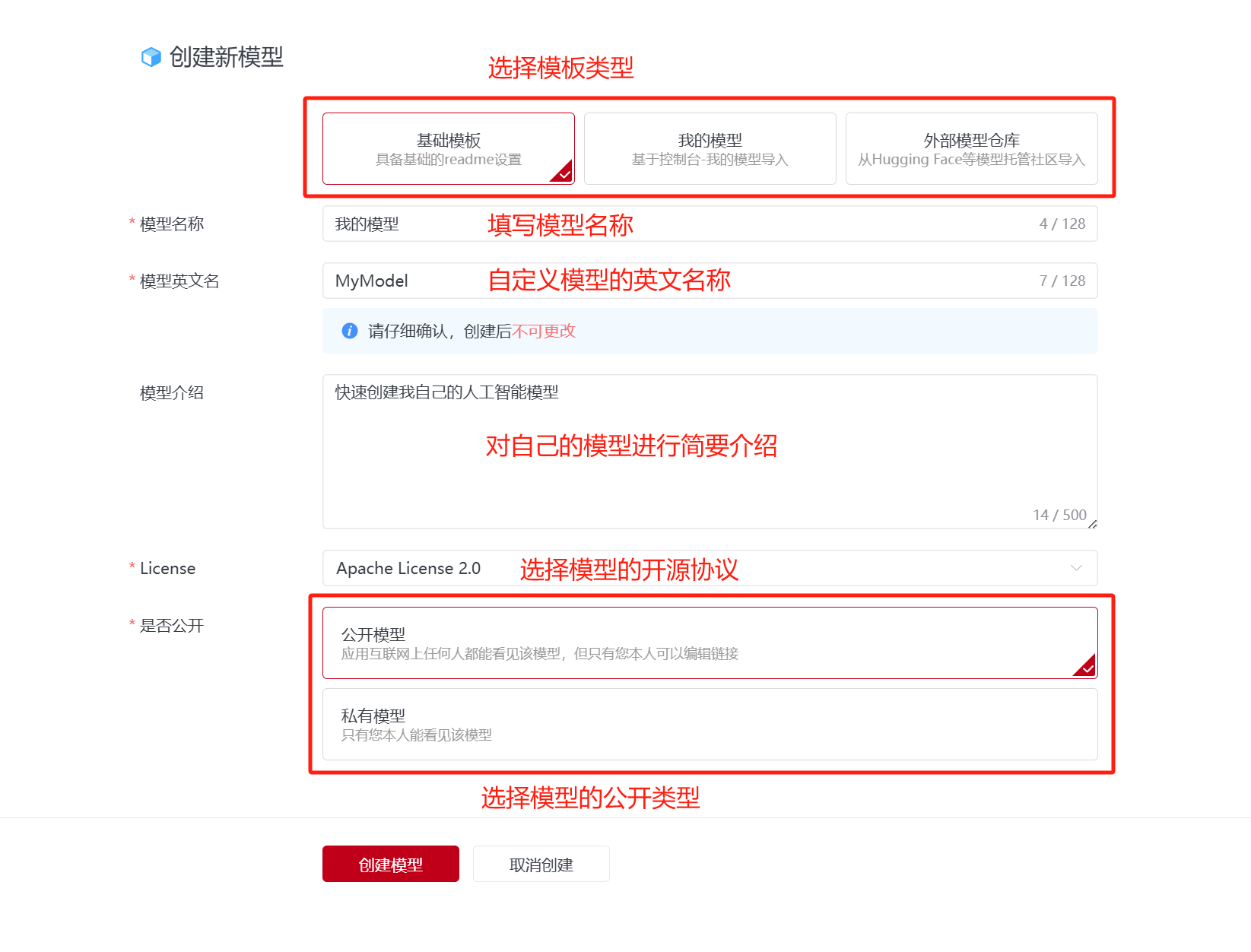Choose 私有模型 visibility option
The width and height of the screenshot is (1251, 952).
point(709,724)
